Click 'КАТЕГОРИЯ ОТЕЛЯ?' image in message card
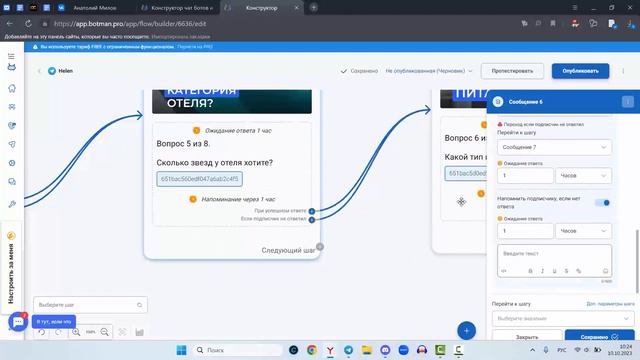The image size is (640, 360). click(x=232, y=101)
